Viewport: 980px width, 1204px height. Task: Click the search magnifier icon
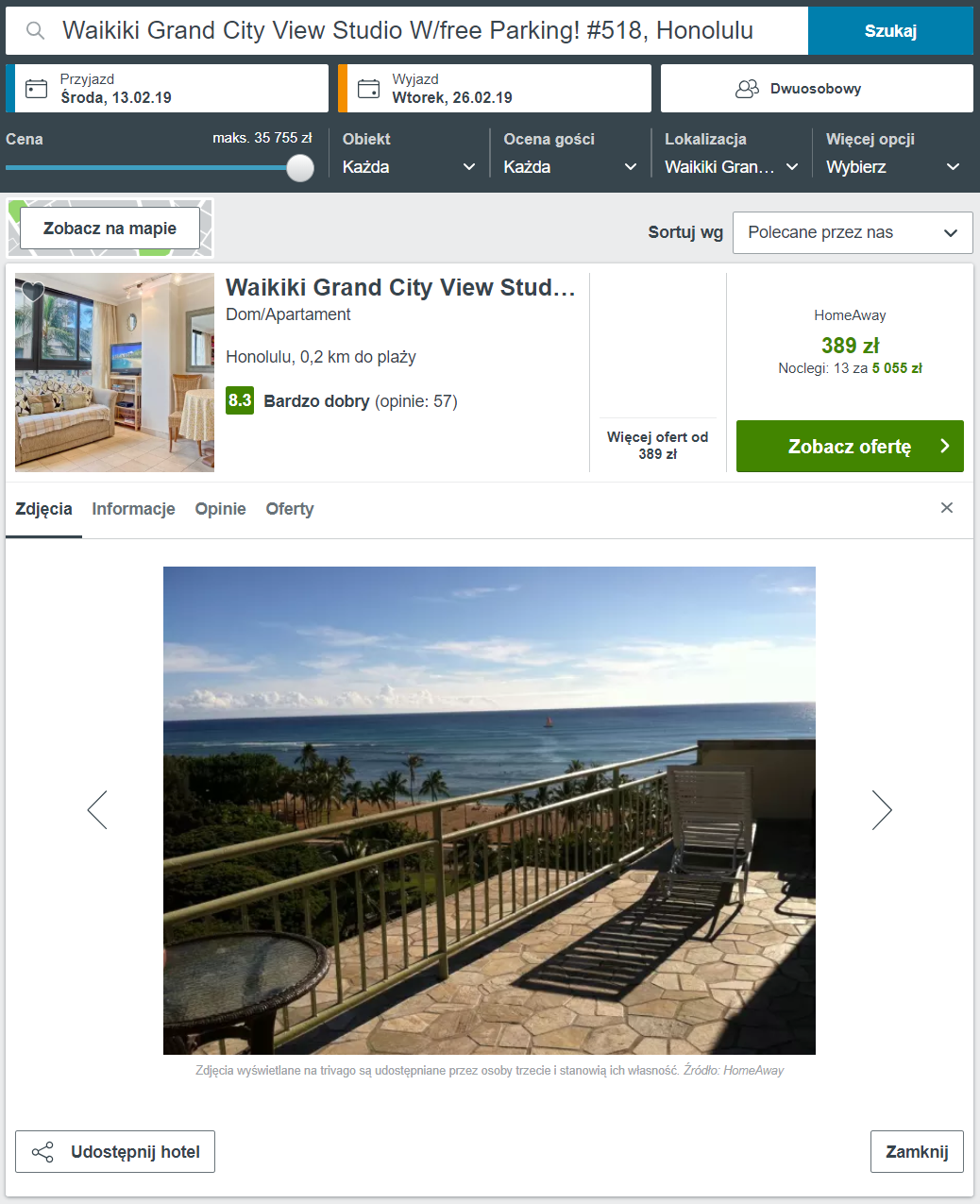point(36,31)
